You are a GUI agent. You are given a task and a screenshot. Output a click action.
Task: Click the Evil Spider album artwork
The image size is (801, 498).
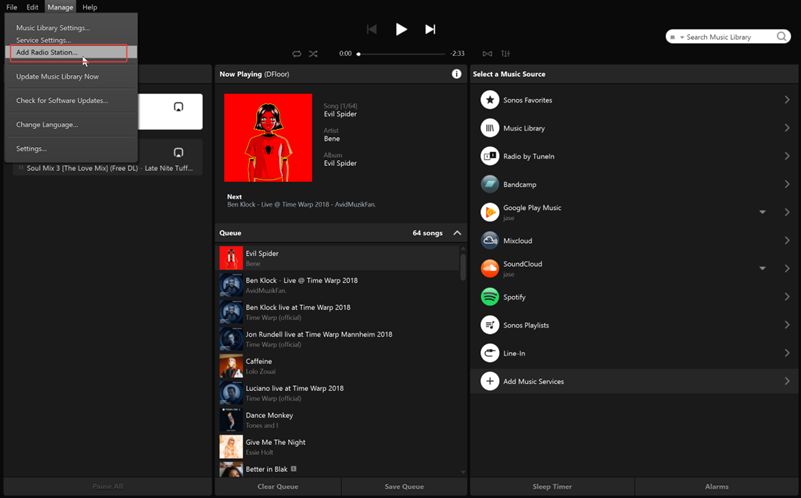tap(268, 137)
